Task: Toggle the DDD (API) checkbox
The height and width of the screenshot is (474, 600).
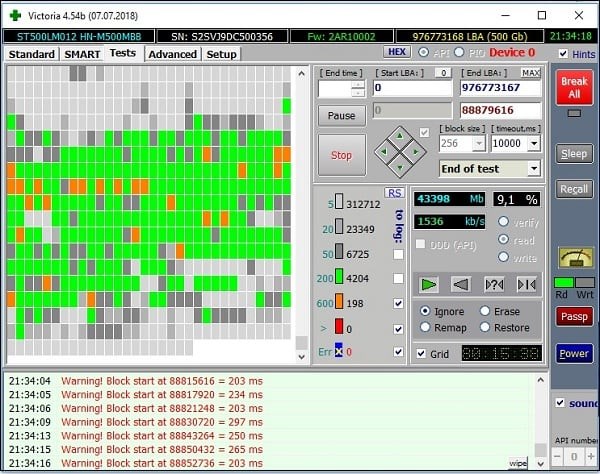Action: point(421,244)
